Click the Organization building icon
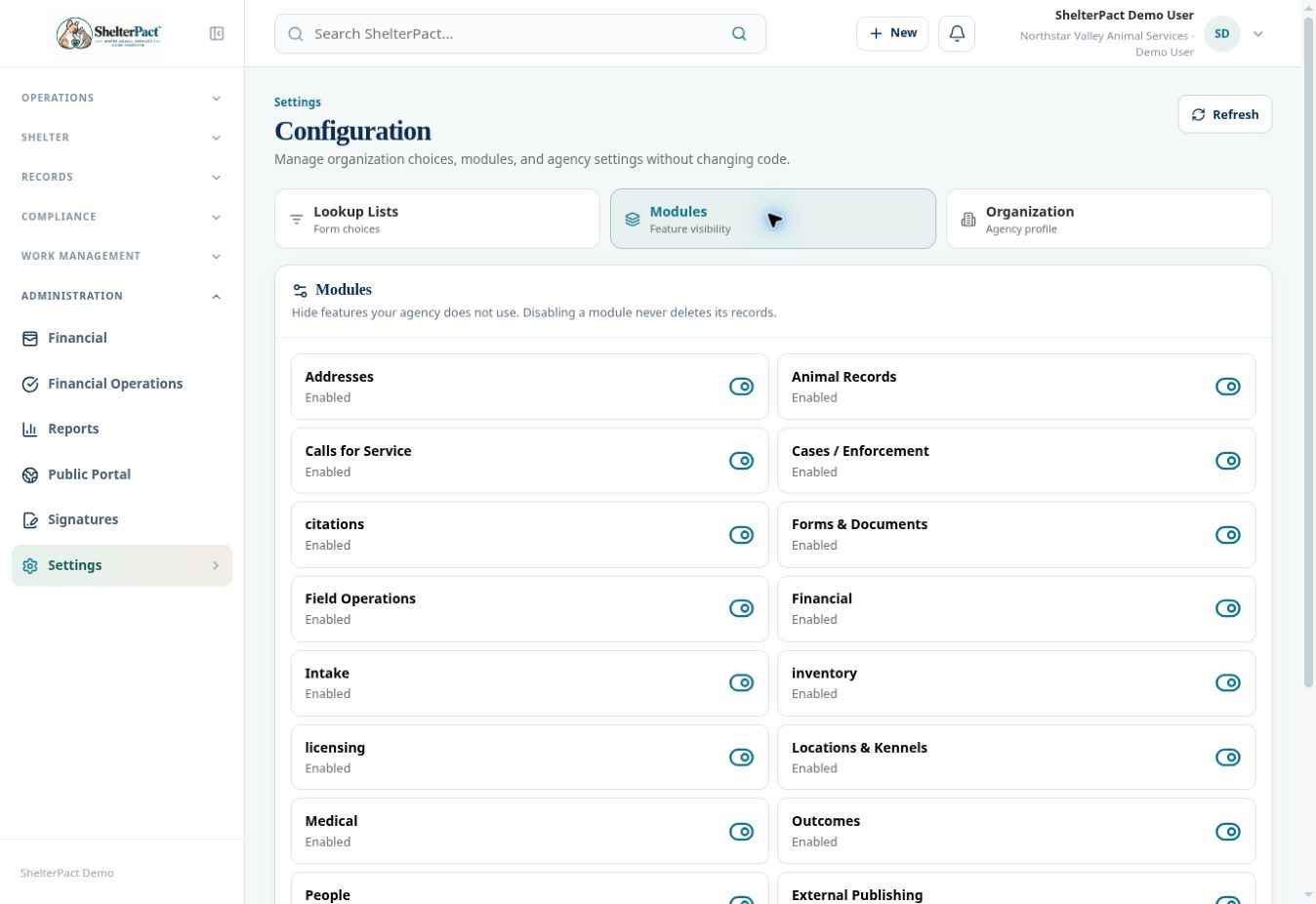Image resolution: width=1316 pixels, height=904 pixels. coord(968,219)
